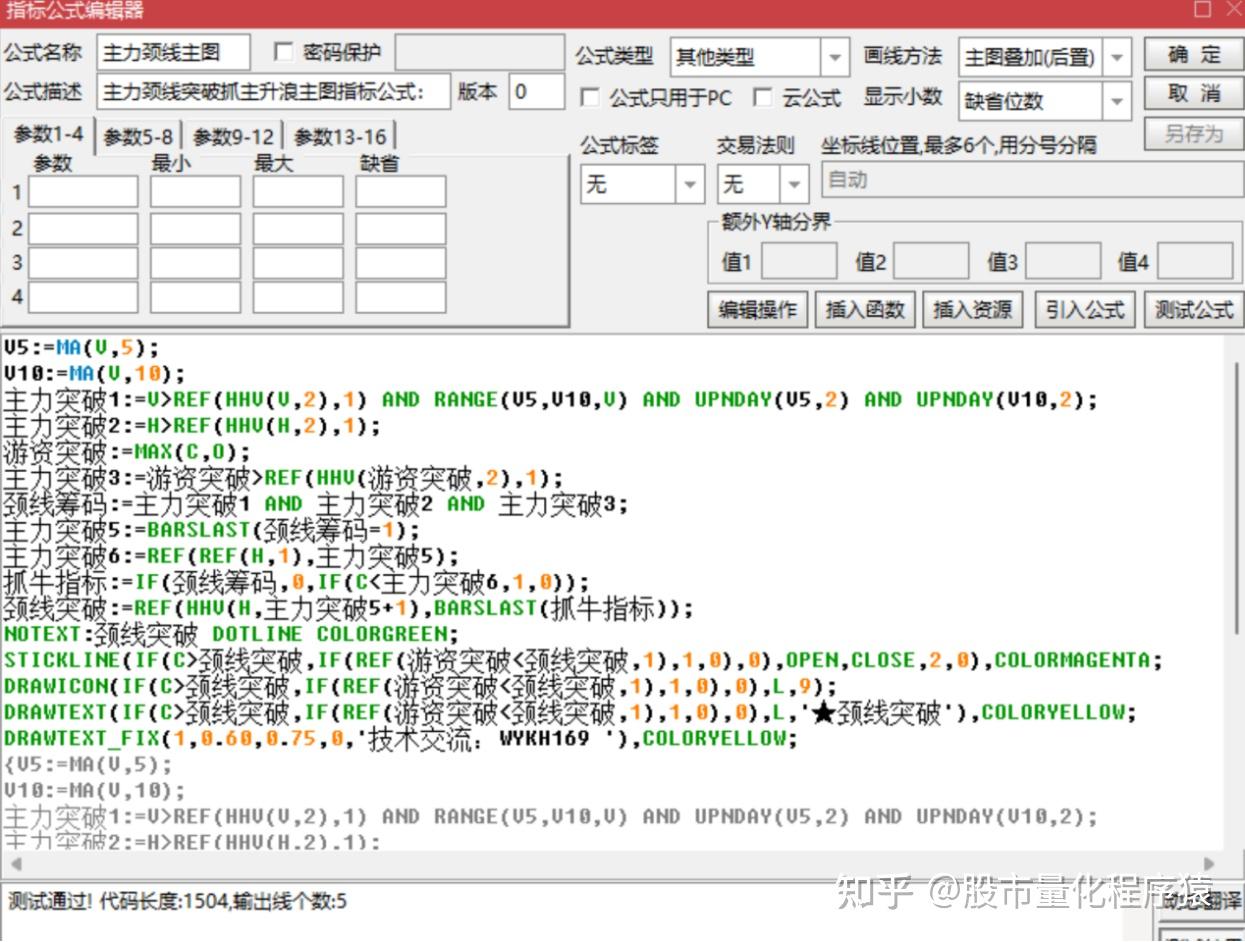Click the 取消 cancel button
This screenshot has width=1245, height=942.
pyautogui.click(x=1194, y=95)
